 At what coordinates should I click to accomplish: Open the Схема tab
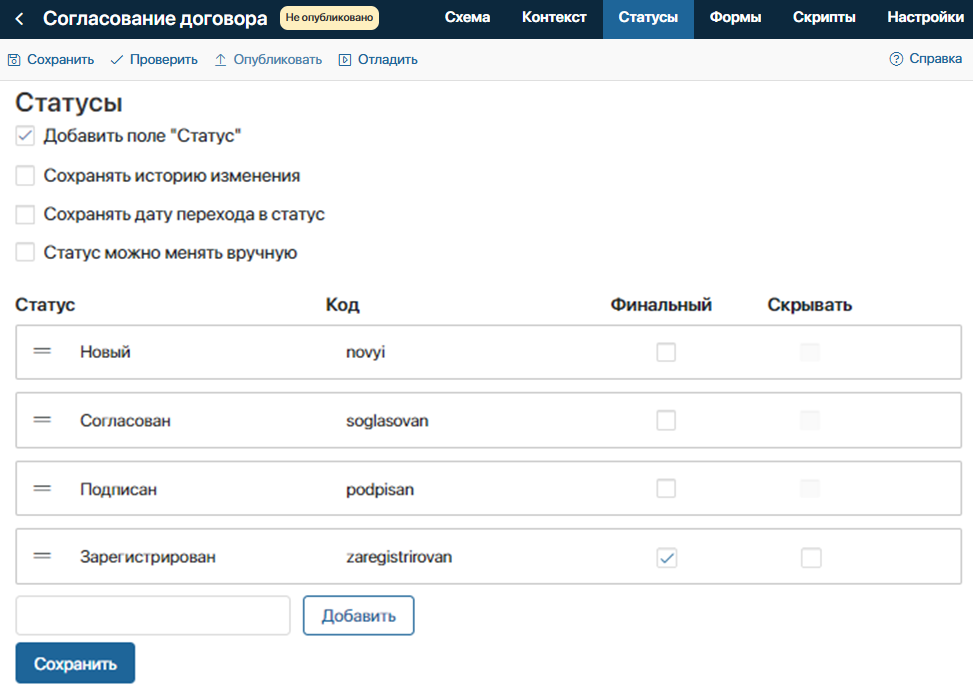click(x=467, y=17)
